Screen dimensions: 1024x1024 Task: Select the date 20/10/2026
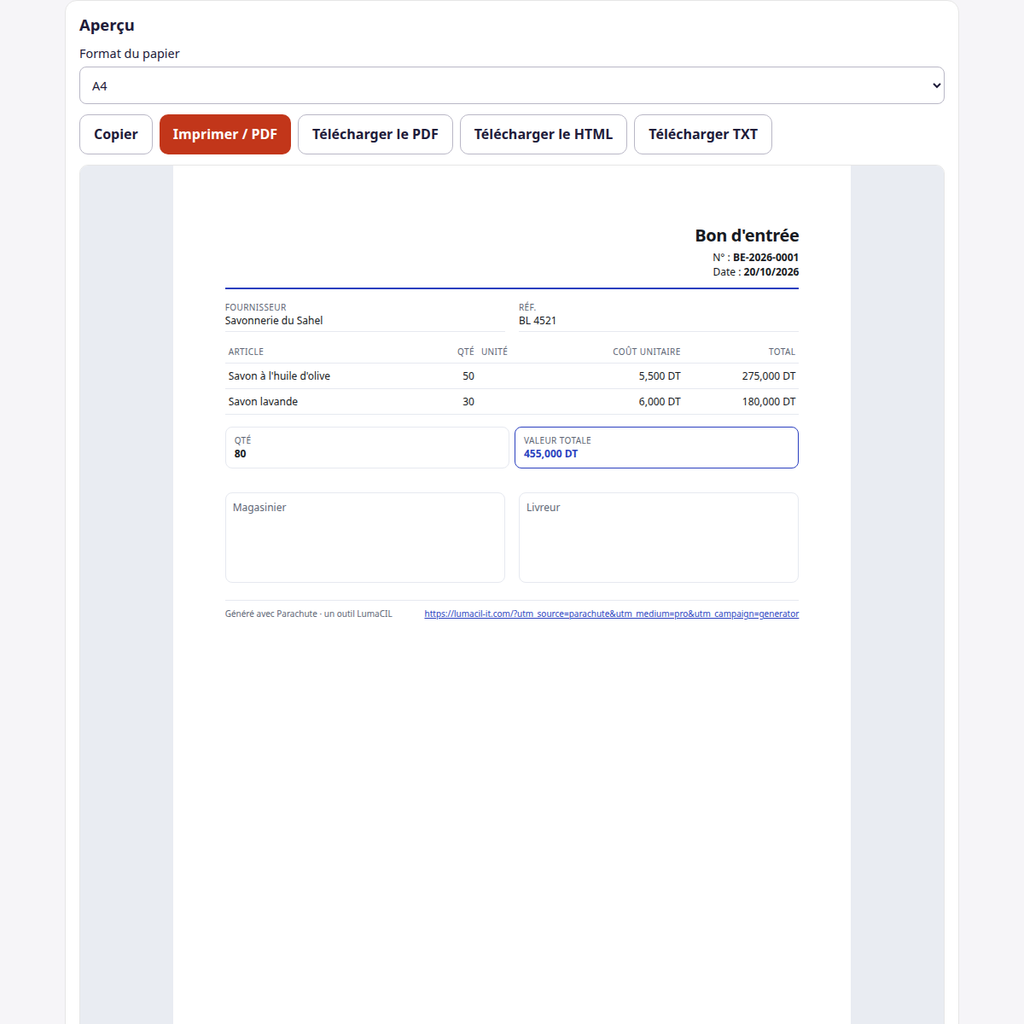[x=771, y=272]
